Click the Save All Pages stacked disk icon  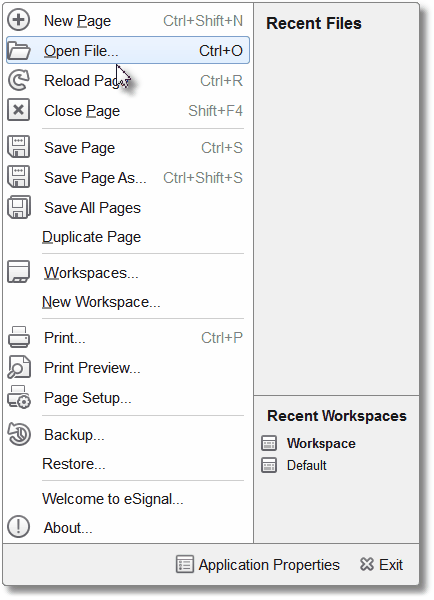(x=18, y=207)
